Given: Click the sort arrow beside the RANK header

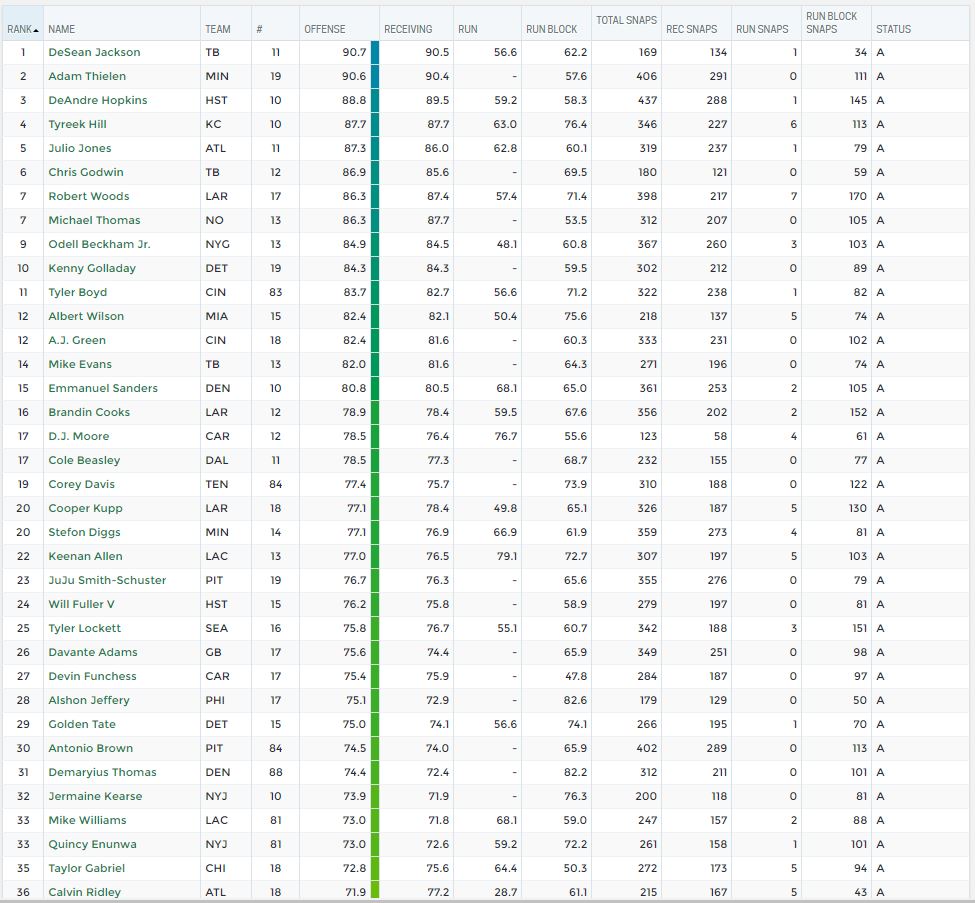Looking at the screenshot, I should (37, 30).
